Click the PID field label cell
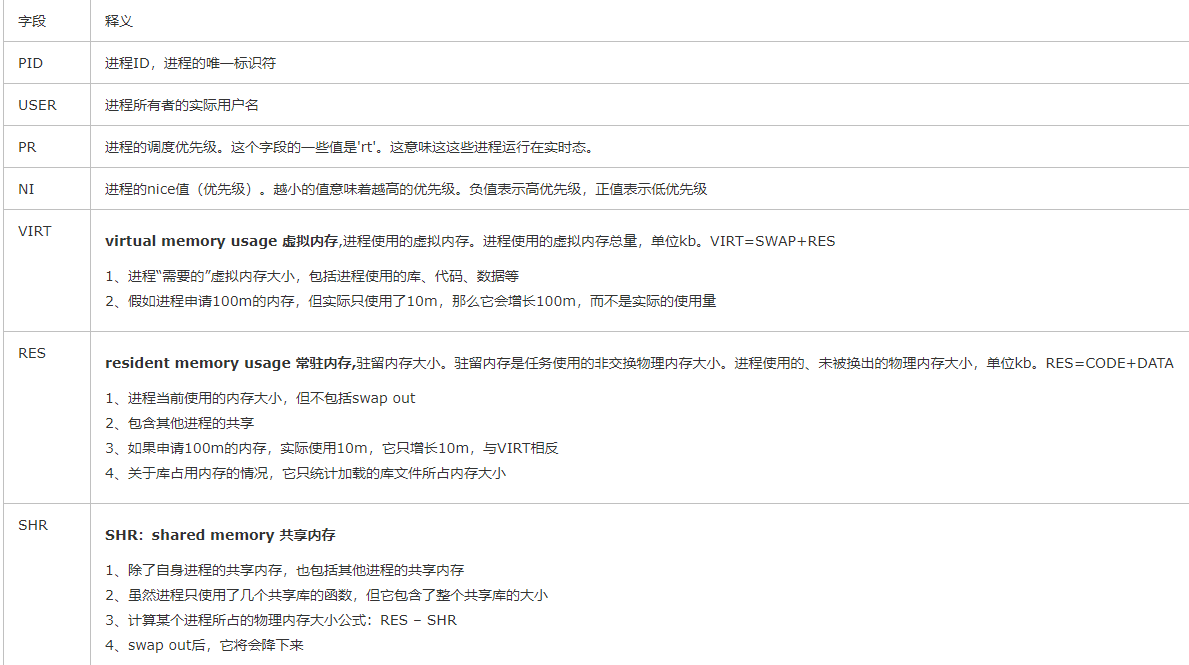Screen dimensions: 1189x665 pos(31,62)
